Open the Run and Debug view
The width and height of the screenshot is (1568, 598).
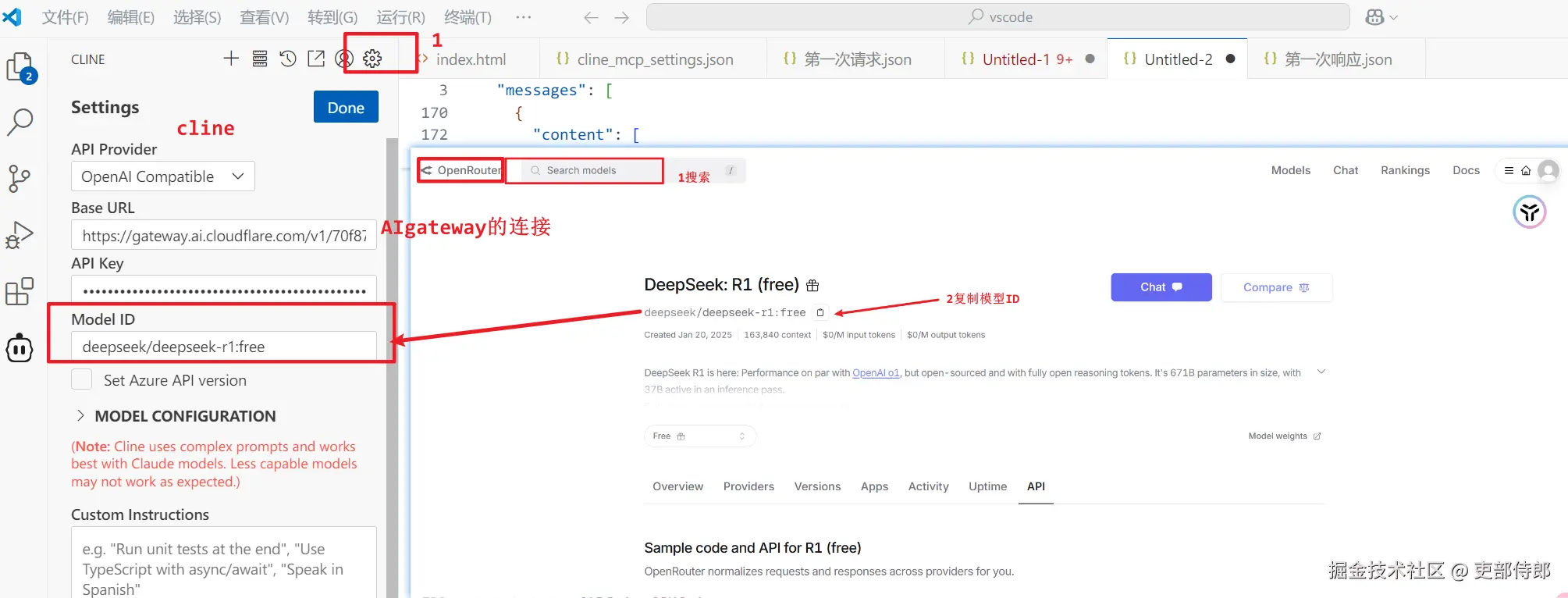pos(20,235)
